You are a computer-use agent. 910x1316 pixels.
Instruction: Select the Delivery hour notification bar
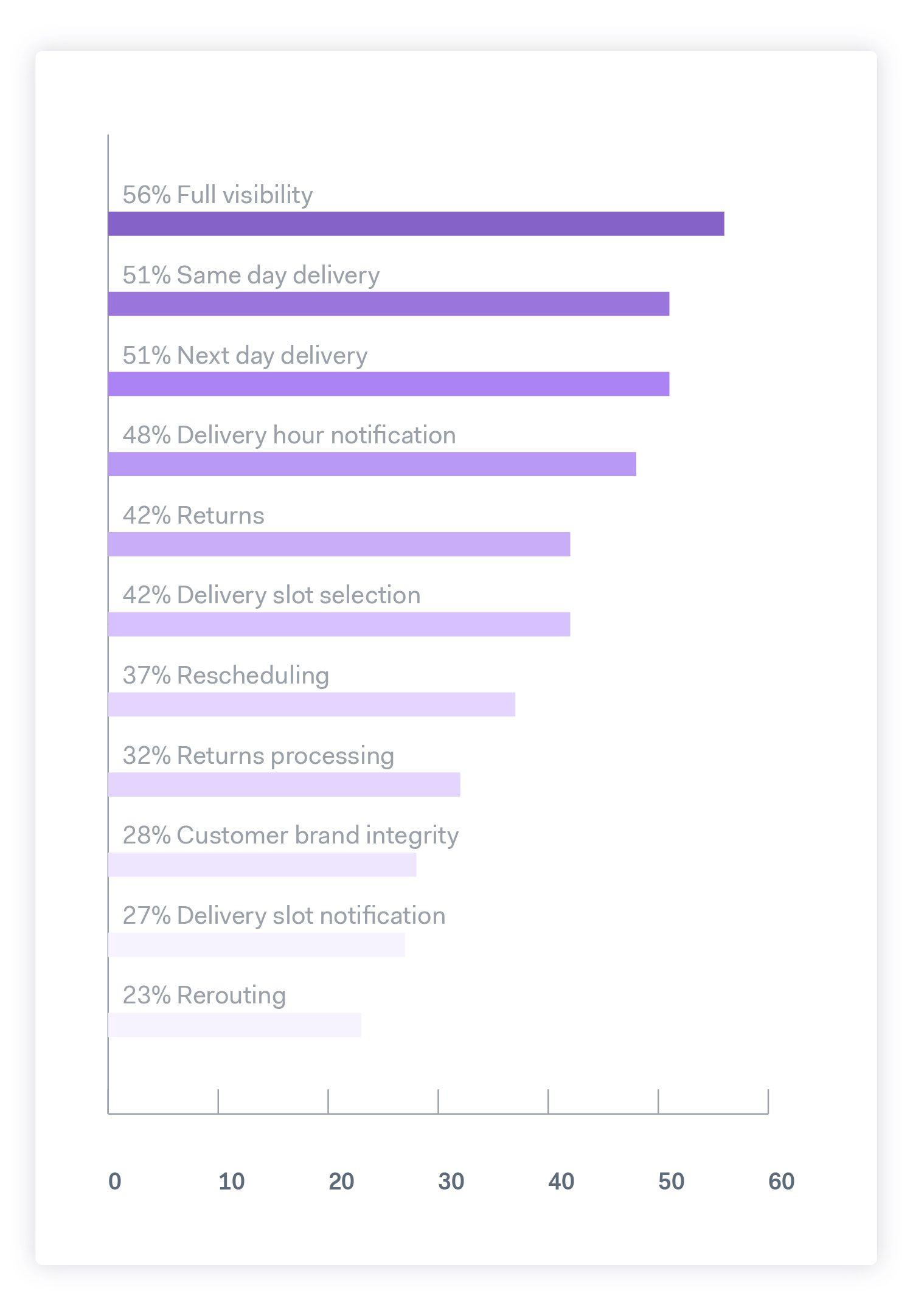(x=372, y=464)
